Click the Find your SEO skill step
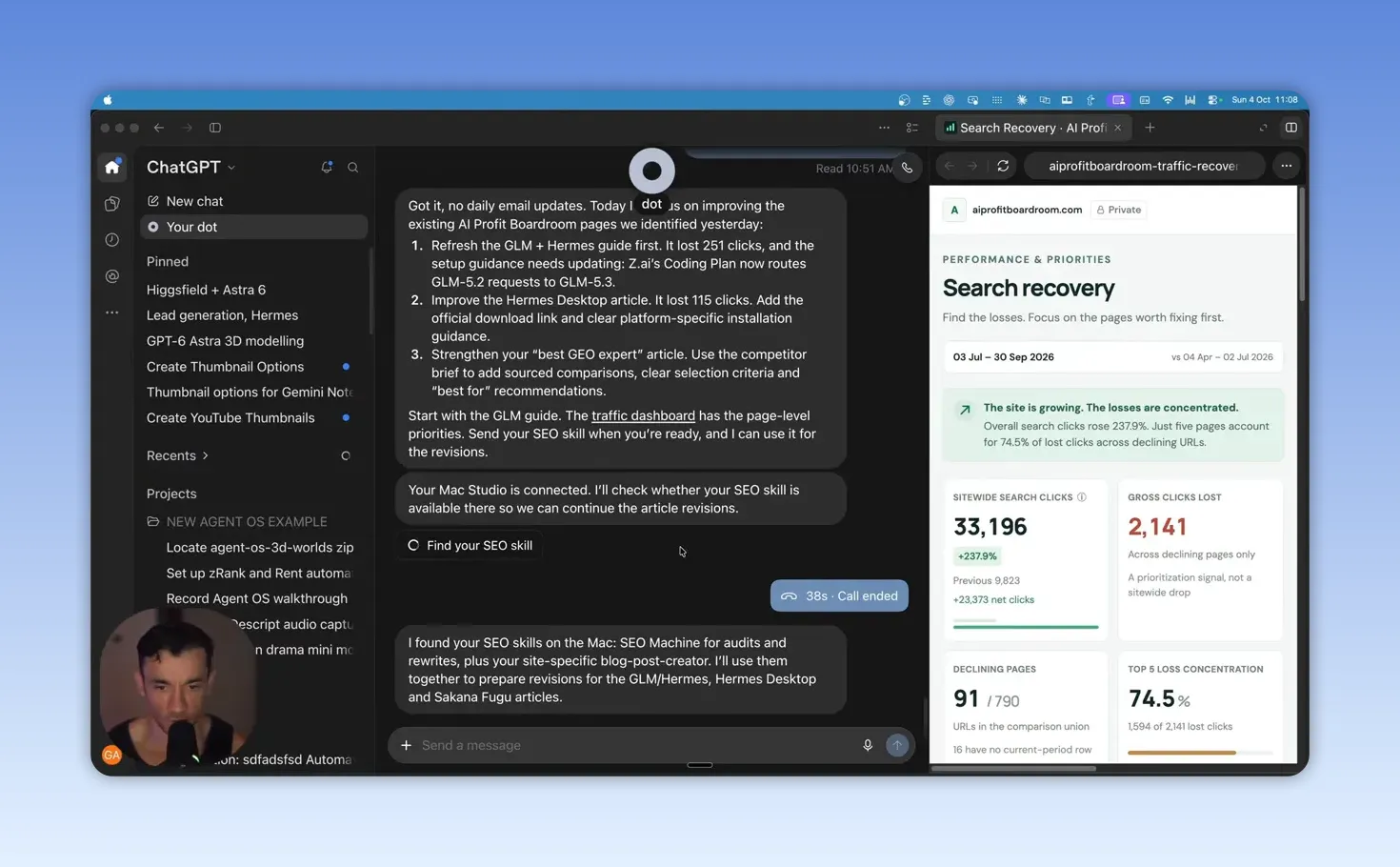1400x867 pixels. click(470, 546)
